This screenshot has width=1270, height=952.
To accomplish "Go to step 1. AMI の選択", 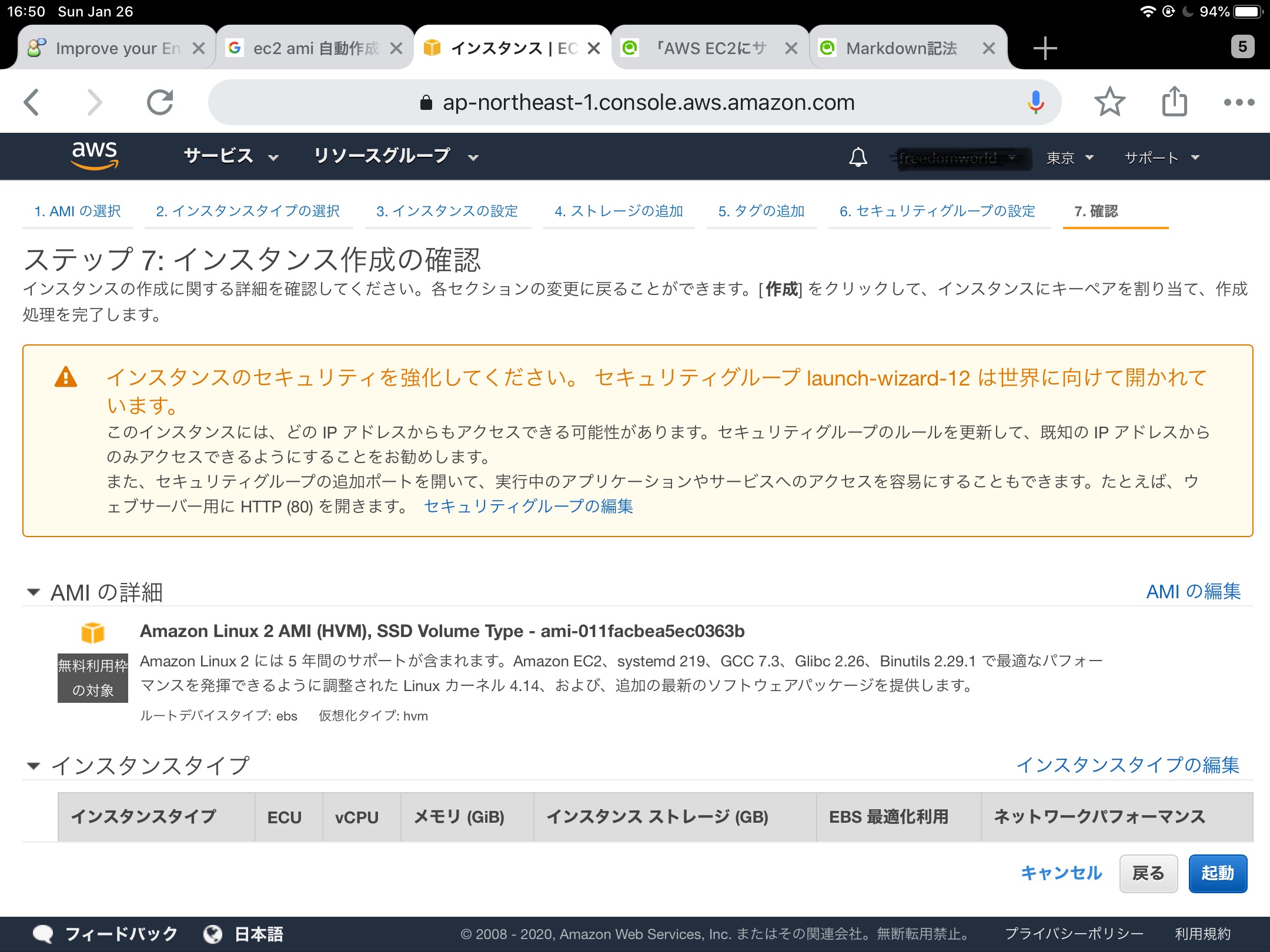I will coord(77,211).
